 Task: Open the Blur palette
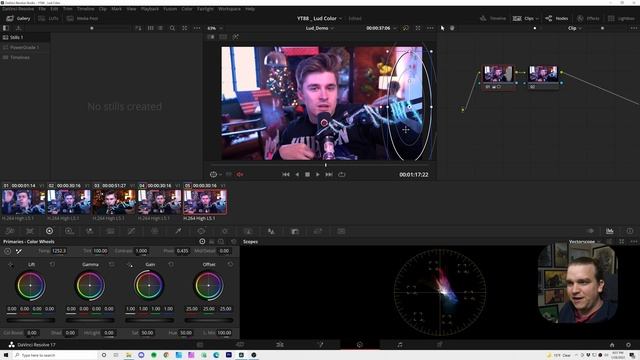(x=271, y=231)
